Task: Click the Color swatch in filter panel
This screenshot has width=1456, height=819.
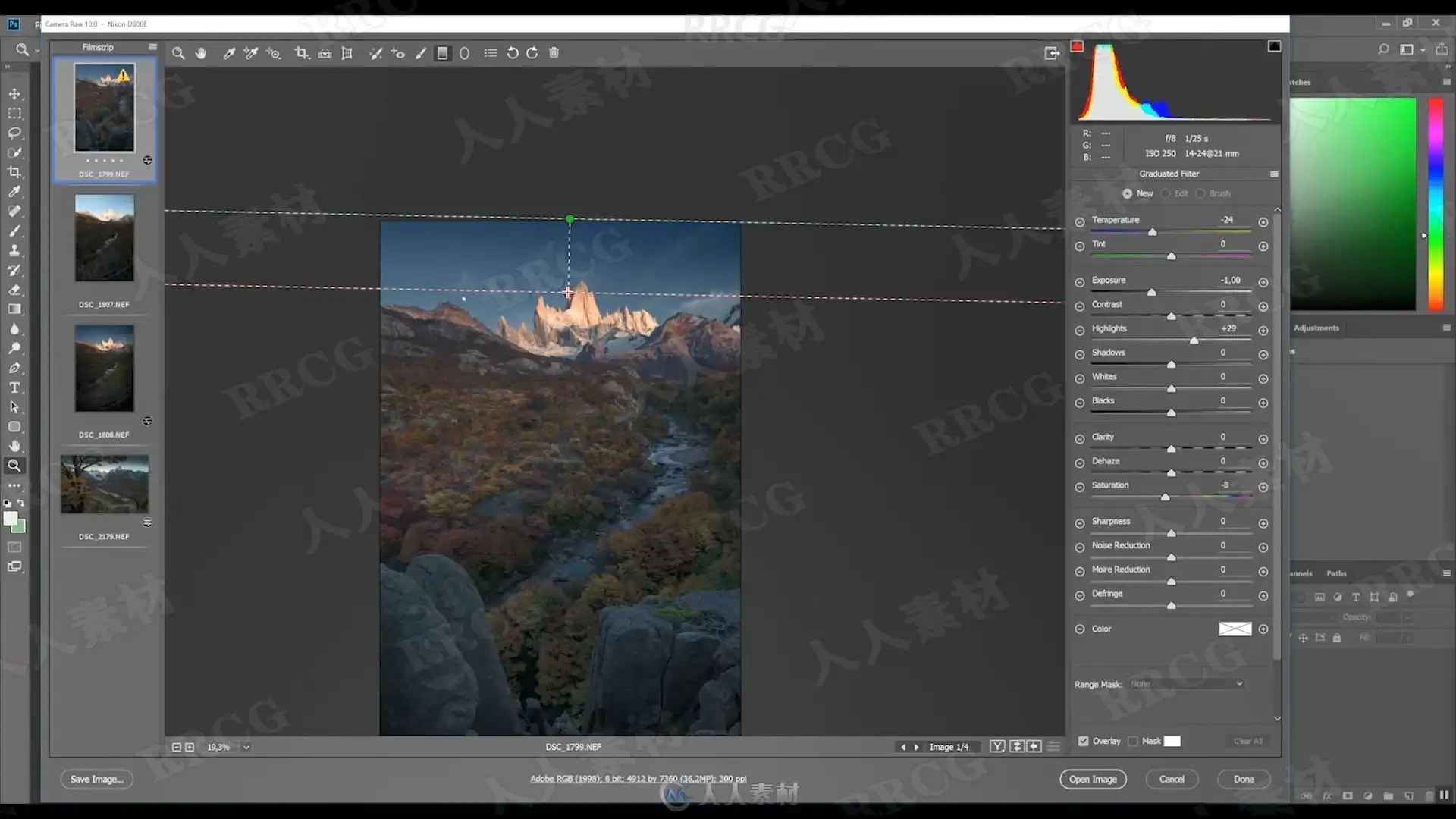Action: (x=1235, y=629)
